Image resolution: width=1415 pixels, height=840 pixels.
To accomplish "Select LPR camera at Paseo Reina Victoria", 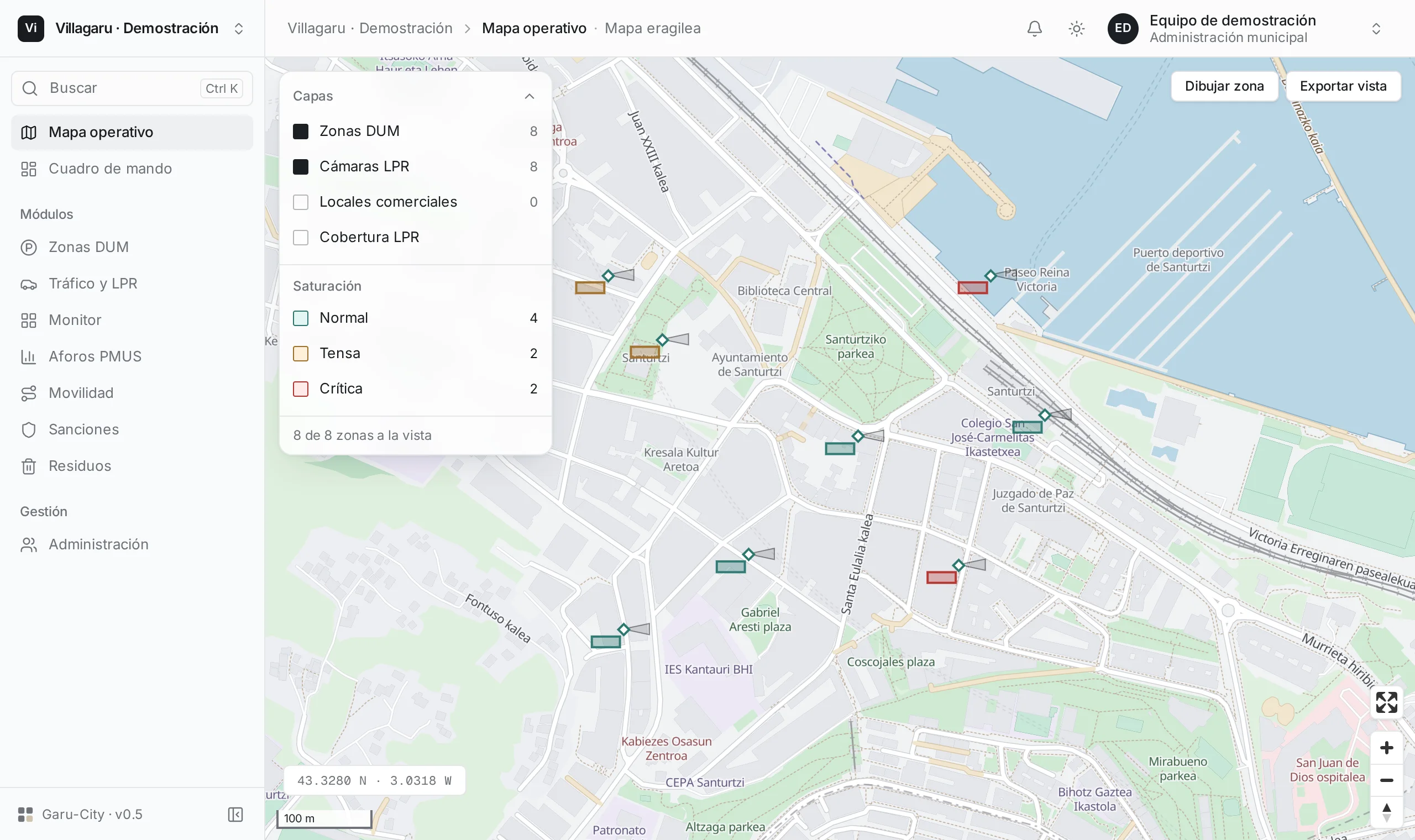I will [x=990, y=276].
